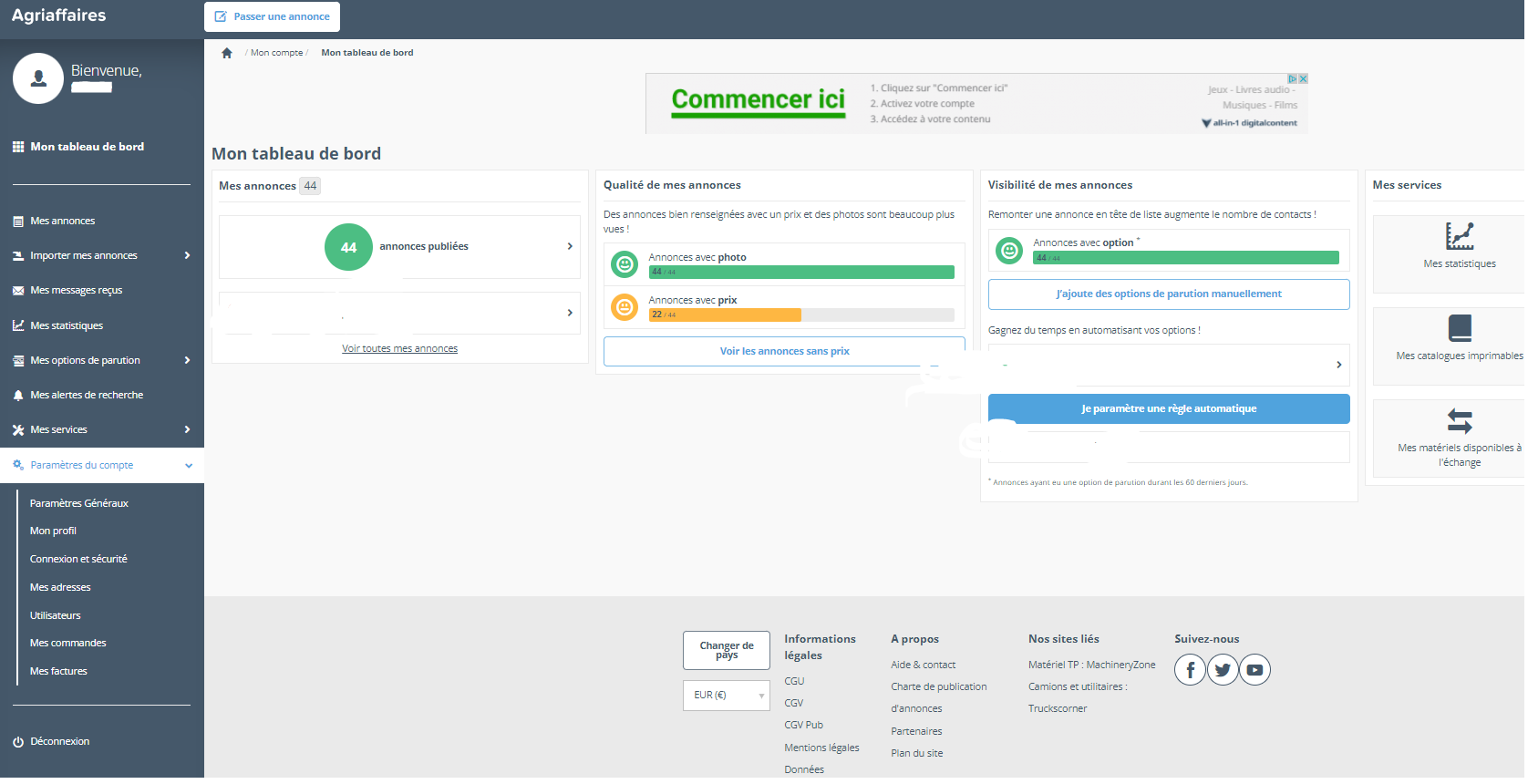Expand Mes options de parution submenu
This screenshot has height=784, width=1528.
point(187,361)
